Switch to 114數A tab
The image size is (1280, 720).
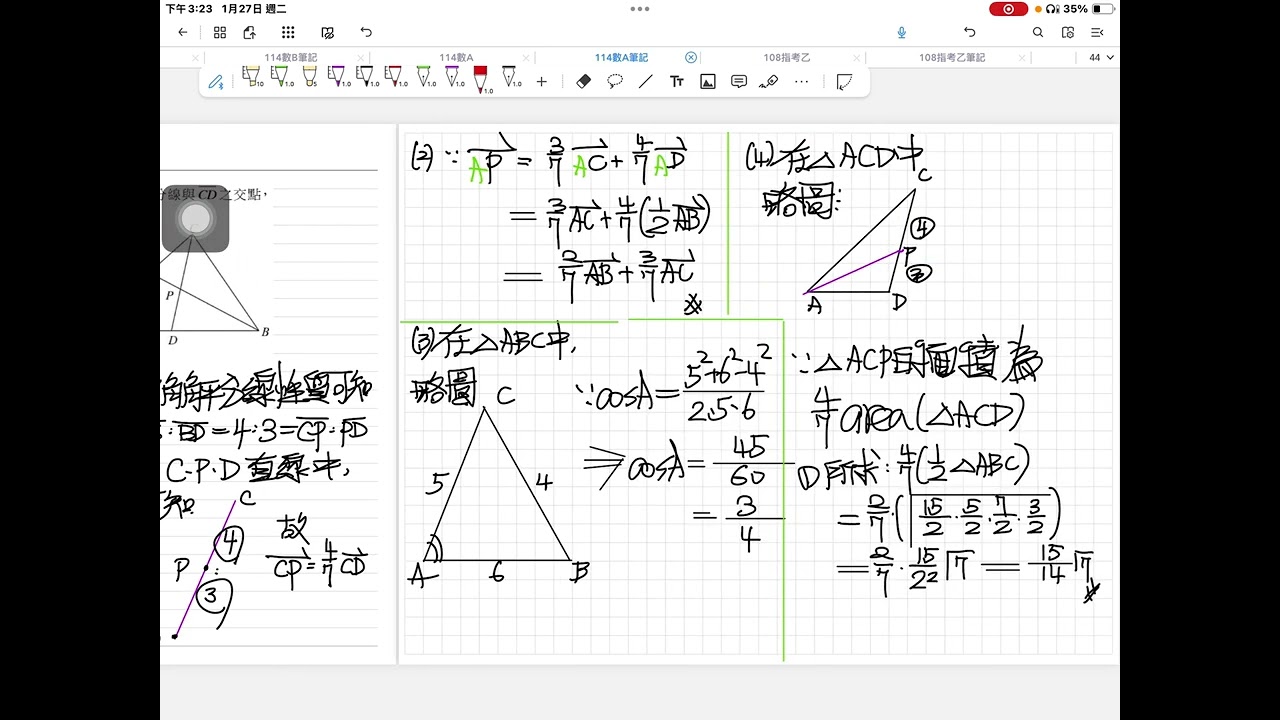point(456,58)
